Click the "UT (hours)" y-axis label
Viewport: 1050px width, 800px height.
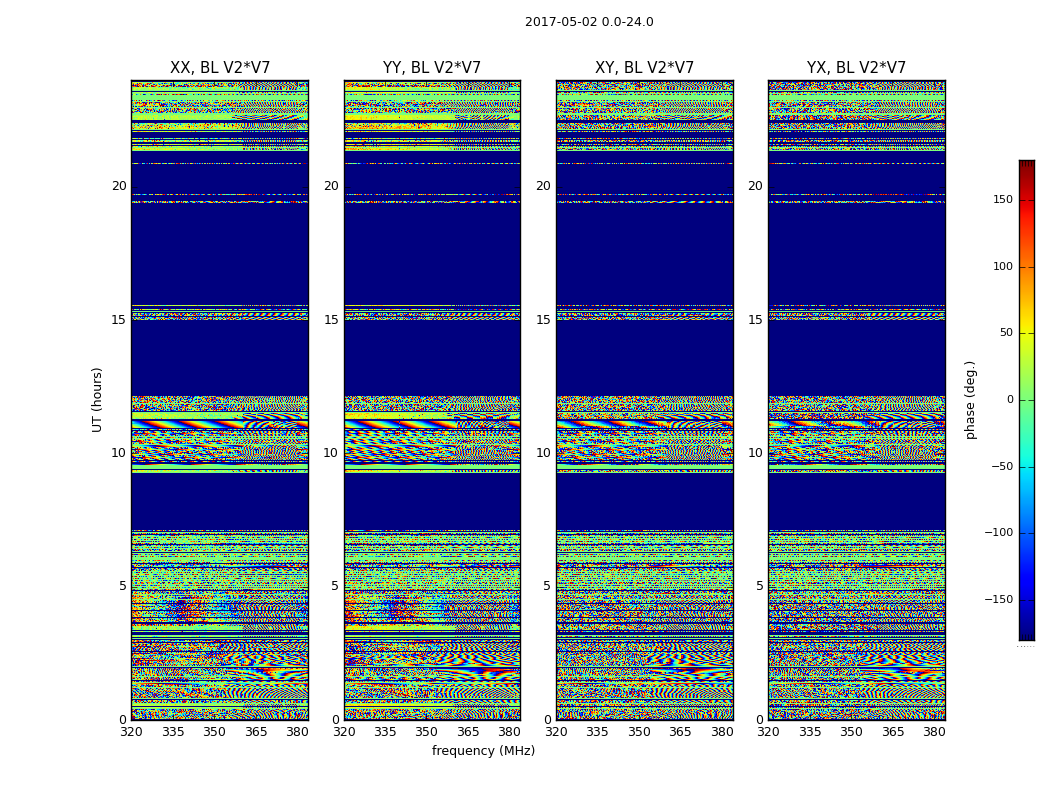coord(98,399)
